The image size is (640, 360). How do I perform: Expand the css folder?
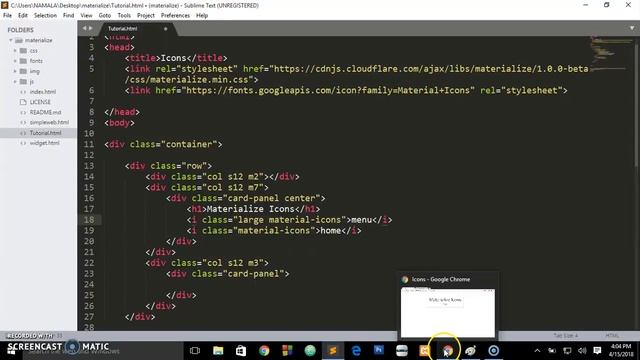click(x=15, y=51)
